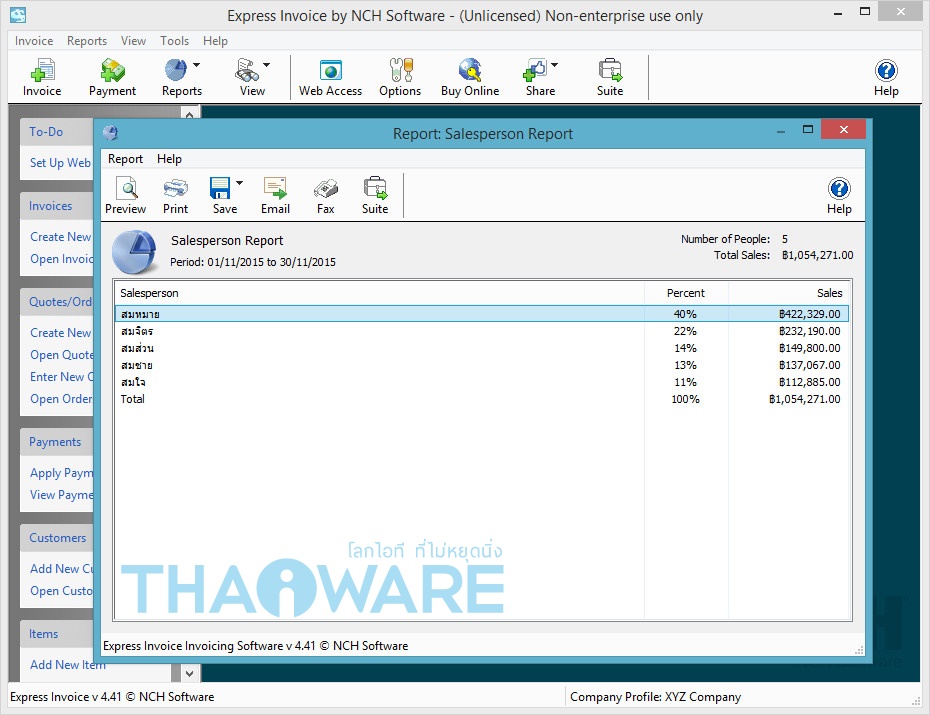Click the Set Up Web link in sidebar
The width and height of the screenshot is (930, 715).
[x=60, y=162]
